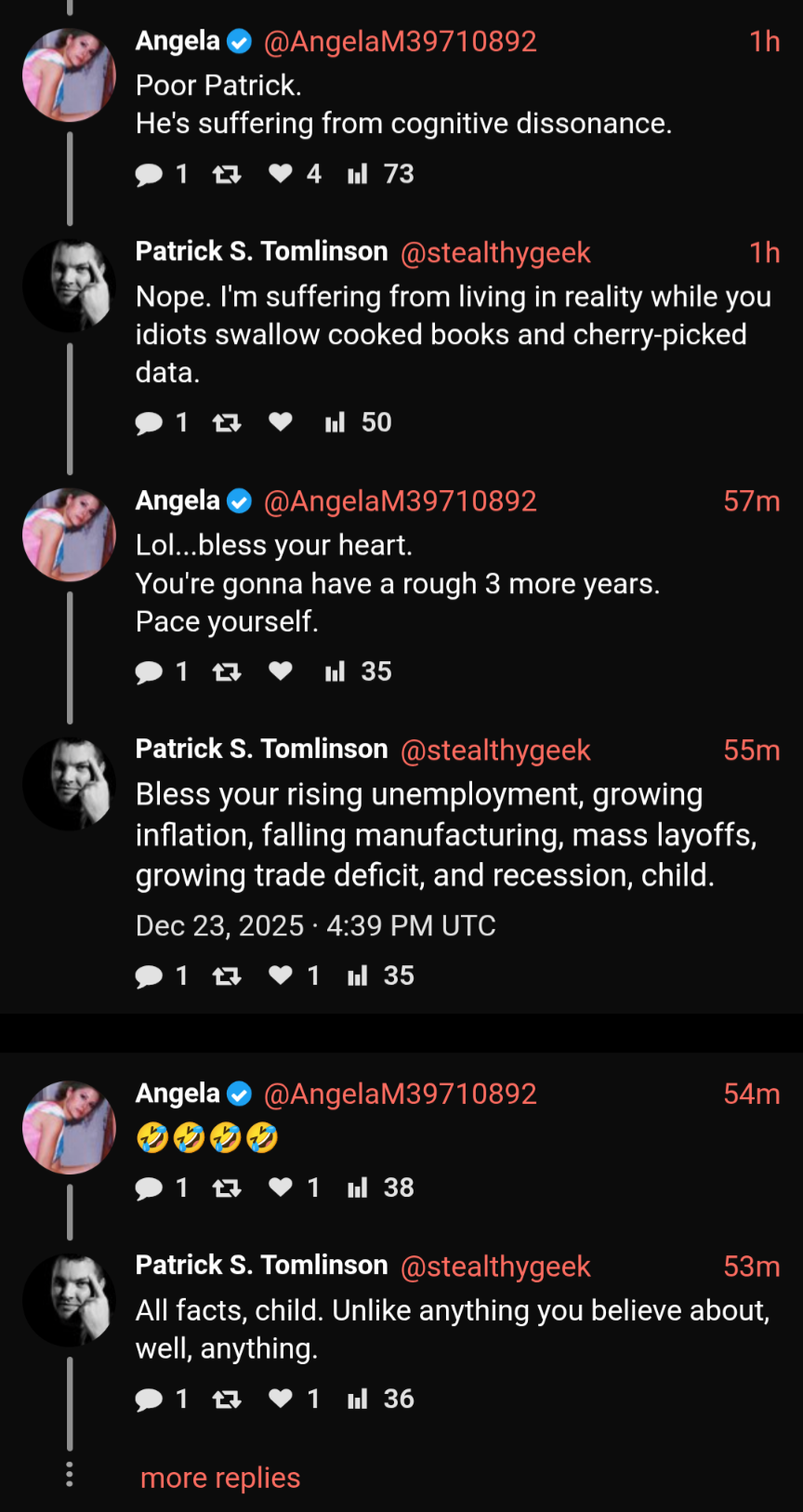Open Patrick S. Tomlinson's avatar on 53m tweet
Image resolution: width=803 pixels, height=1512 pixels.
[x=70, y=1299]
